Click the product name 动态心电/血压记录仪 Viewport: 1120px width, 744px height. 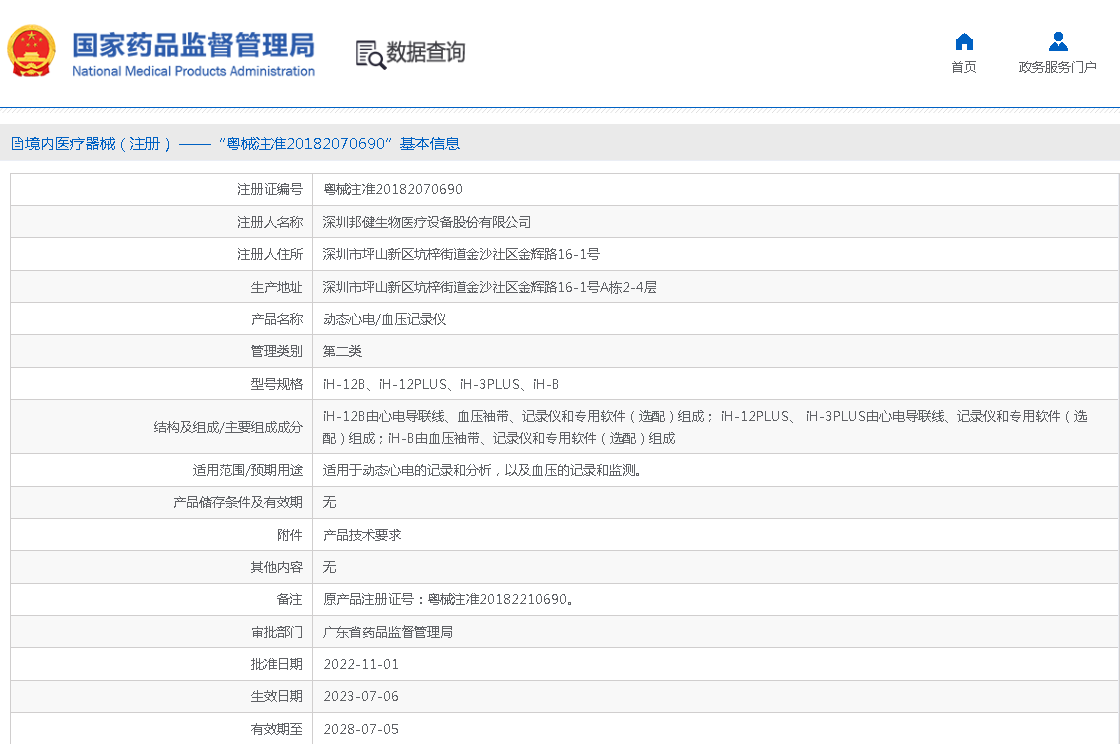(384, 319)
